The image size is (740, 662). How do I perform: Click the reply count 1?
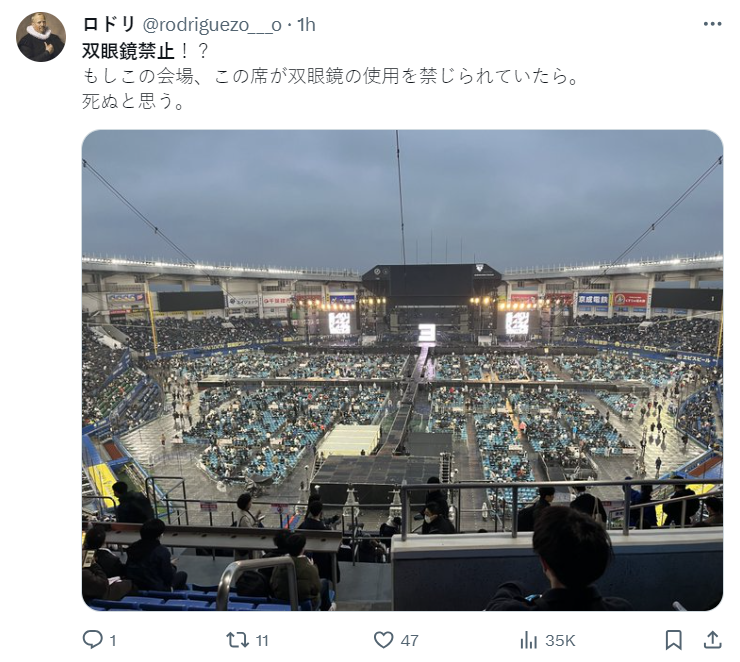pos(113,641)
